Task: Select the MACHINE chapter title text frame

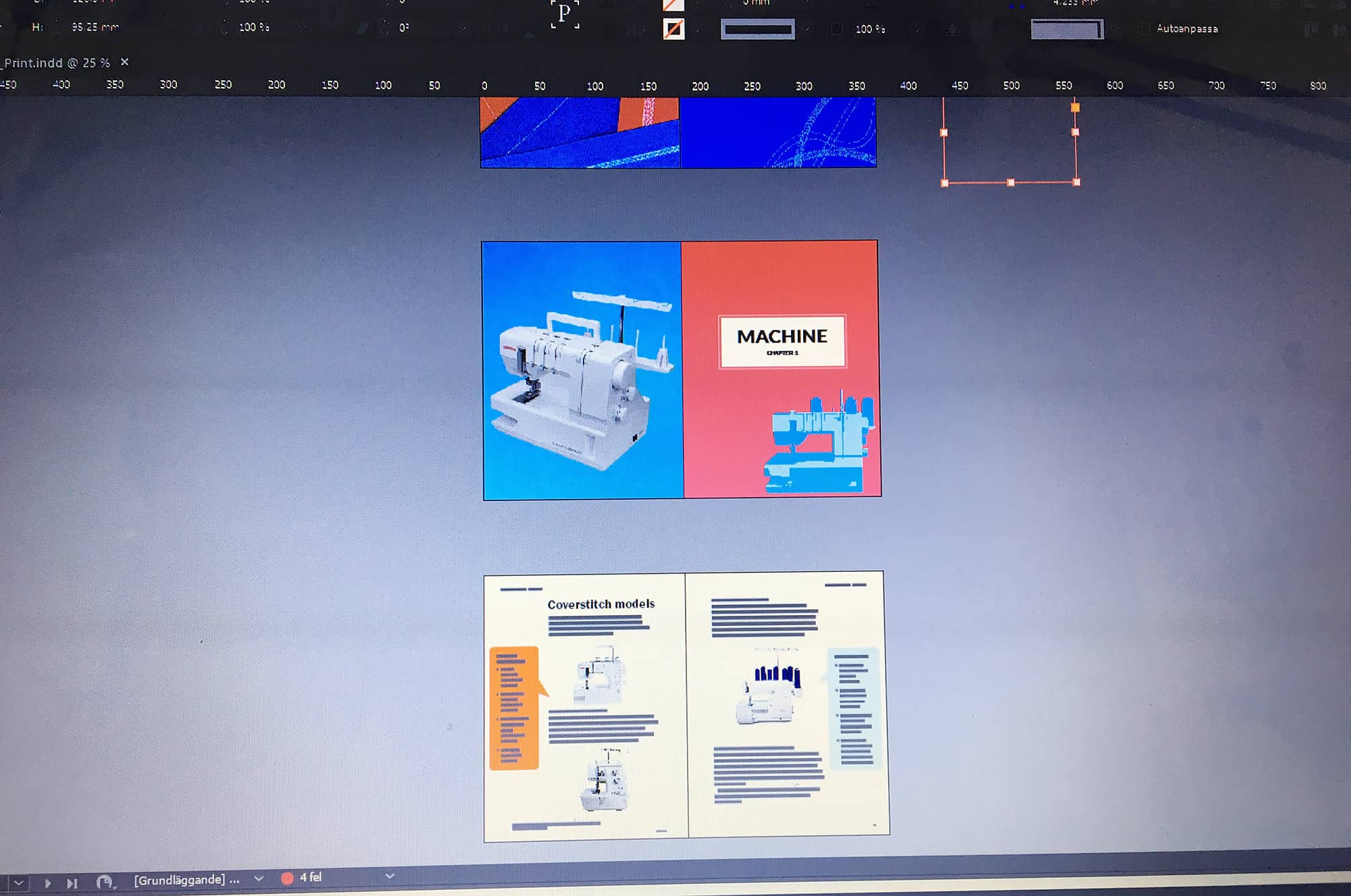Action: point(782,341)
